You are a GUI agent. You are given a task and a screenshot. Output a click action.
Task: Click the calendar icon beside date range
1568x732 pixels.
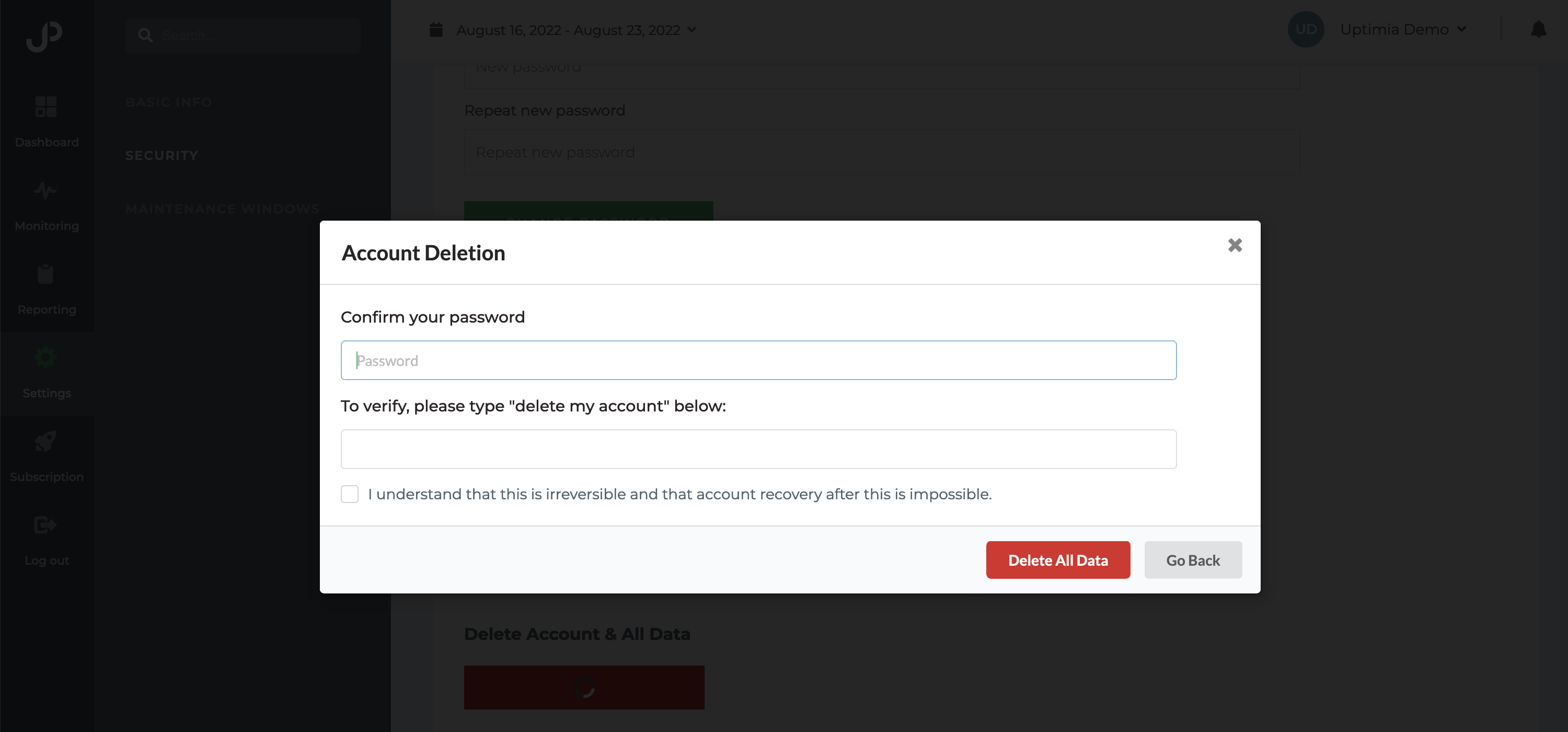click(x=436, y=29)
